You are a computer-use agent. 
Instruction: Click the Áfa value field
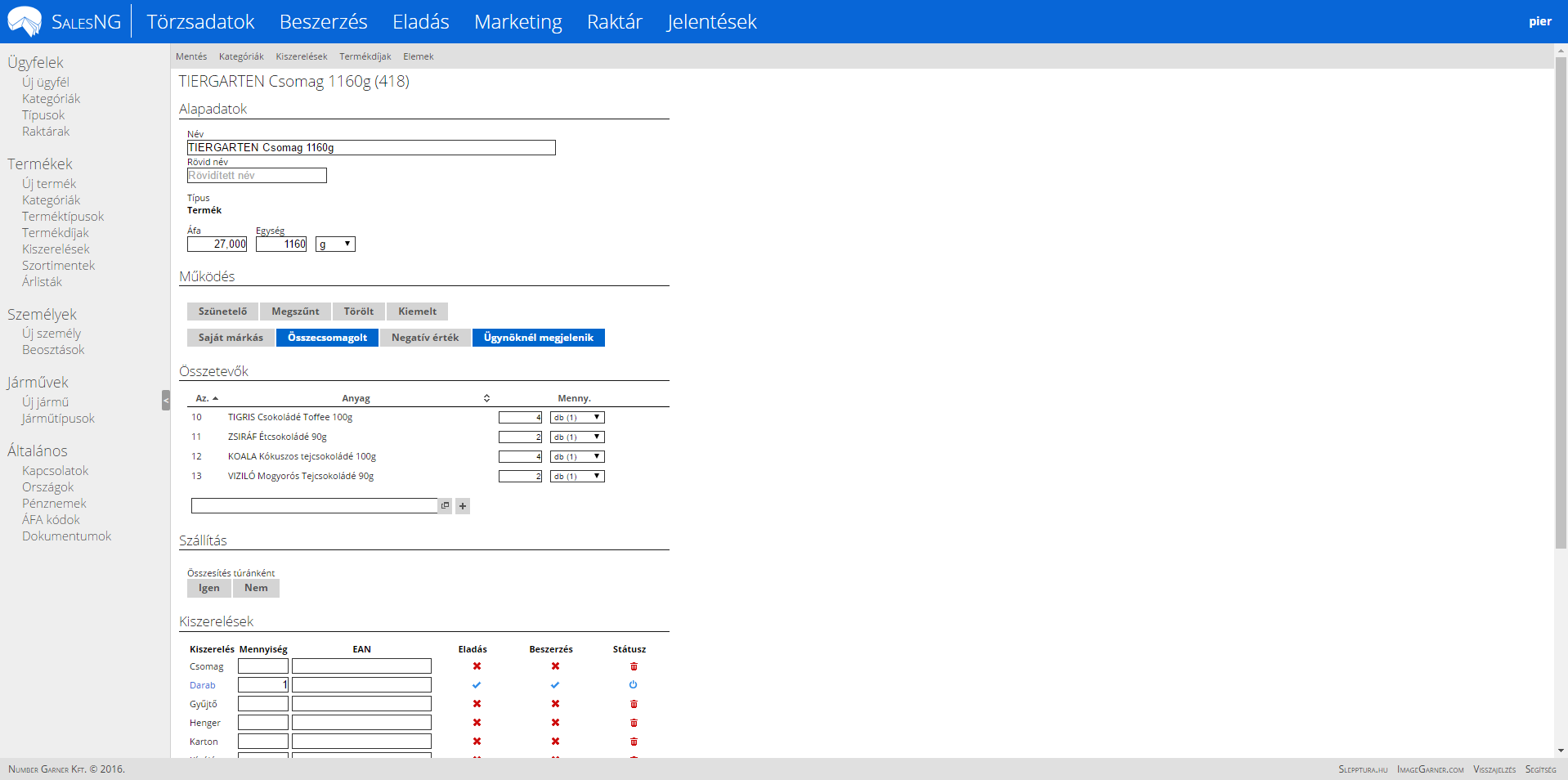pyautogui.click(x=217, y=244)
